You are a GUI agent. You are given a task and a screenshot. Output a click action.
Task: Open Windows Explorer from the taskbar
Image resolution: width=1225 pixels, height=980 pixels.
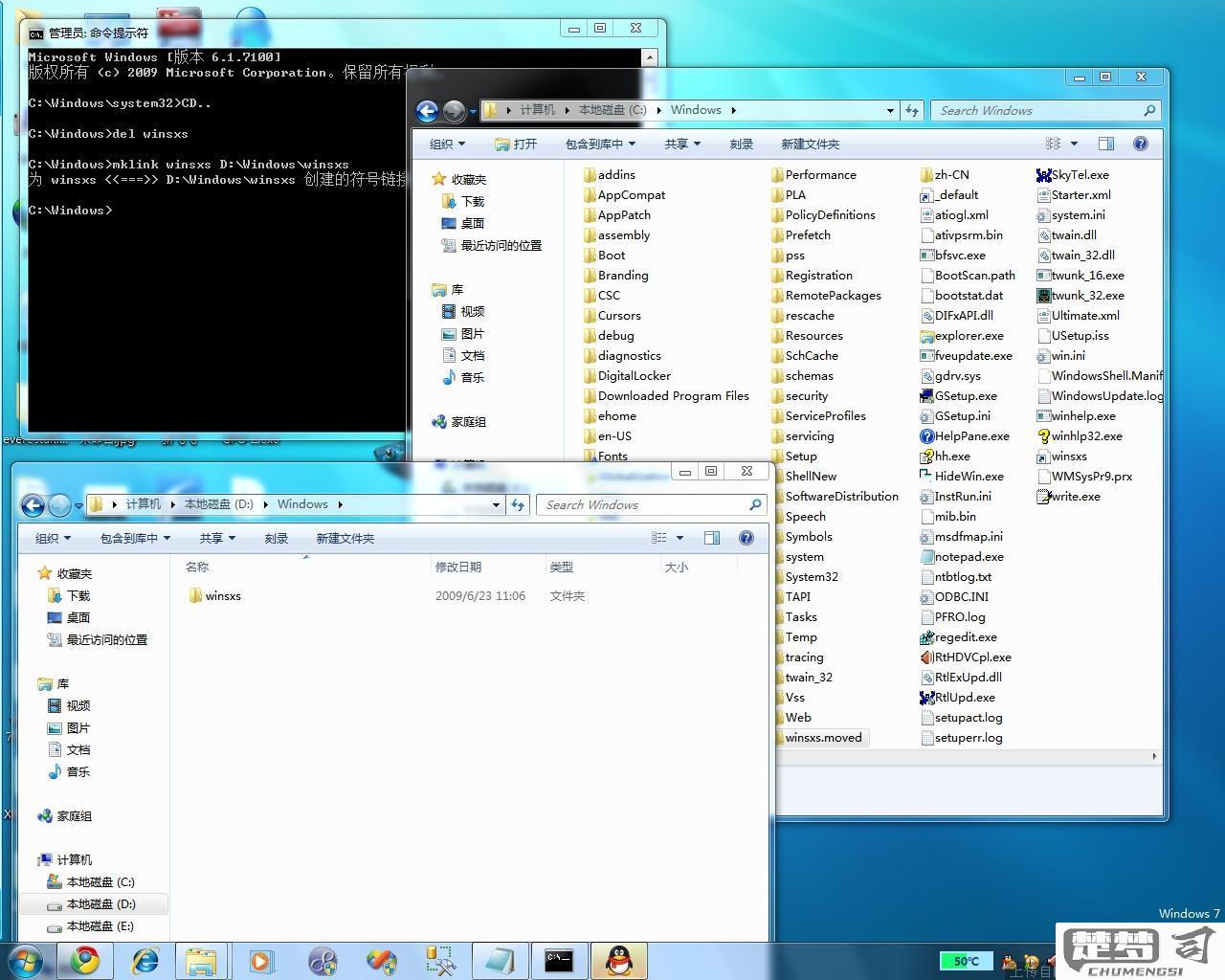tap(201, 961)
